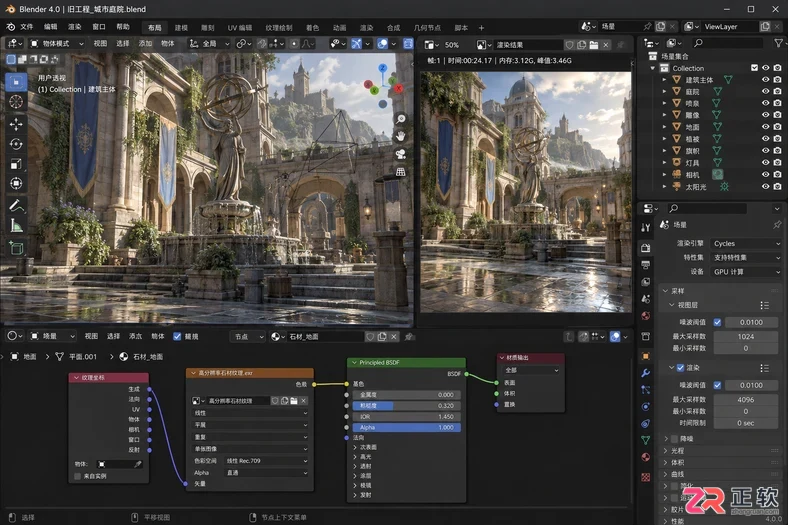Viewport: 788px width, 525px height.
Task: Choose the Measure ruler tool
Action: pos(16,226)
